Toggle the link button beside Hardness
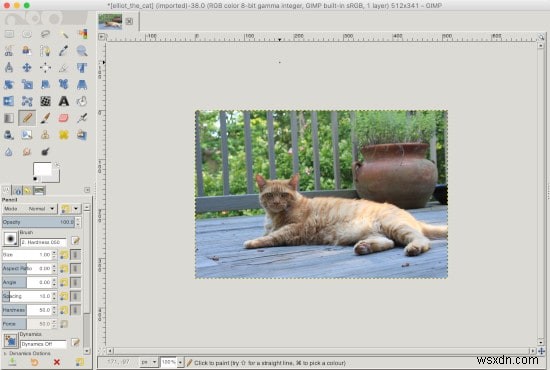Screen dimensions: 550x370 pos(75,310)
